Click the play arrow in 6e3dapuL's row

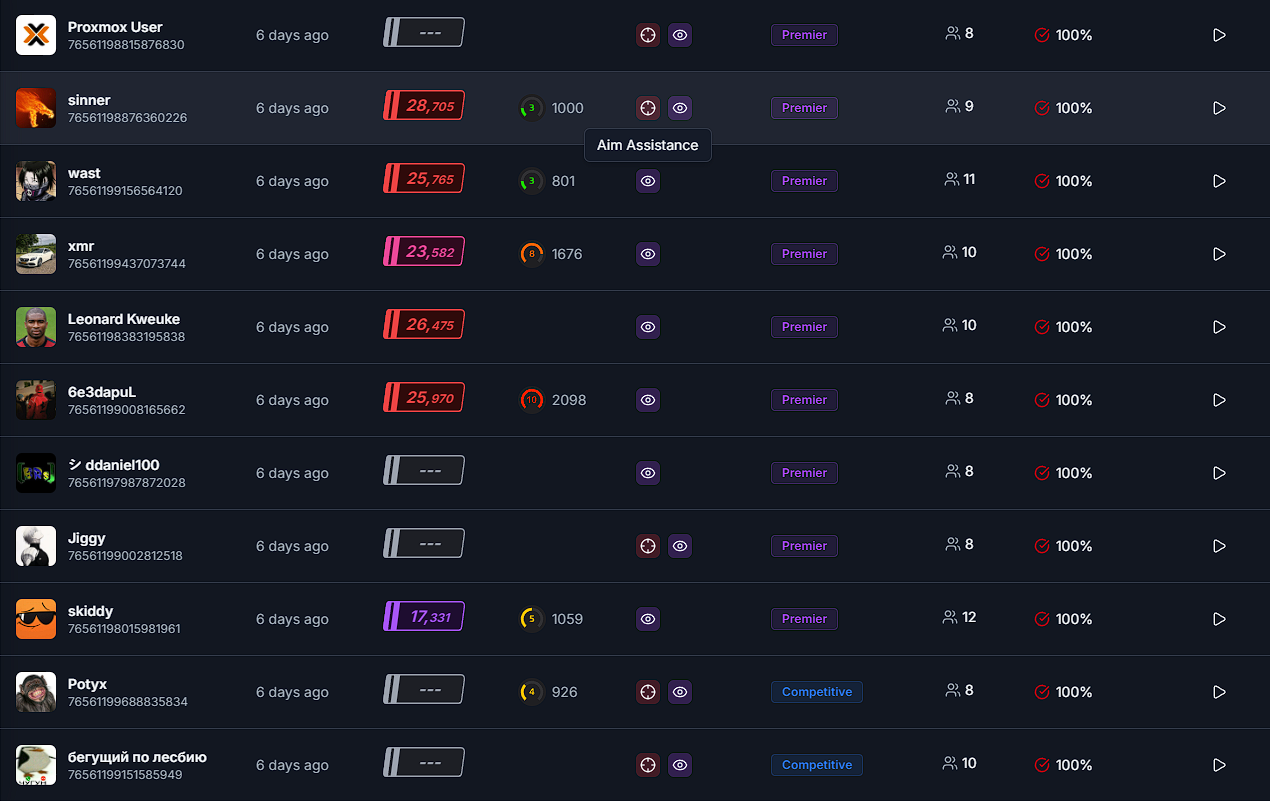point(1219,400)
